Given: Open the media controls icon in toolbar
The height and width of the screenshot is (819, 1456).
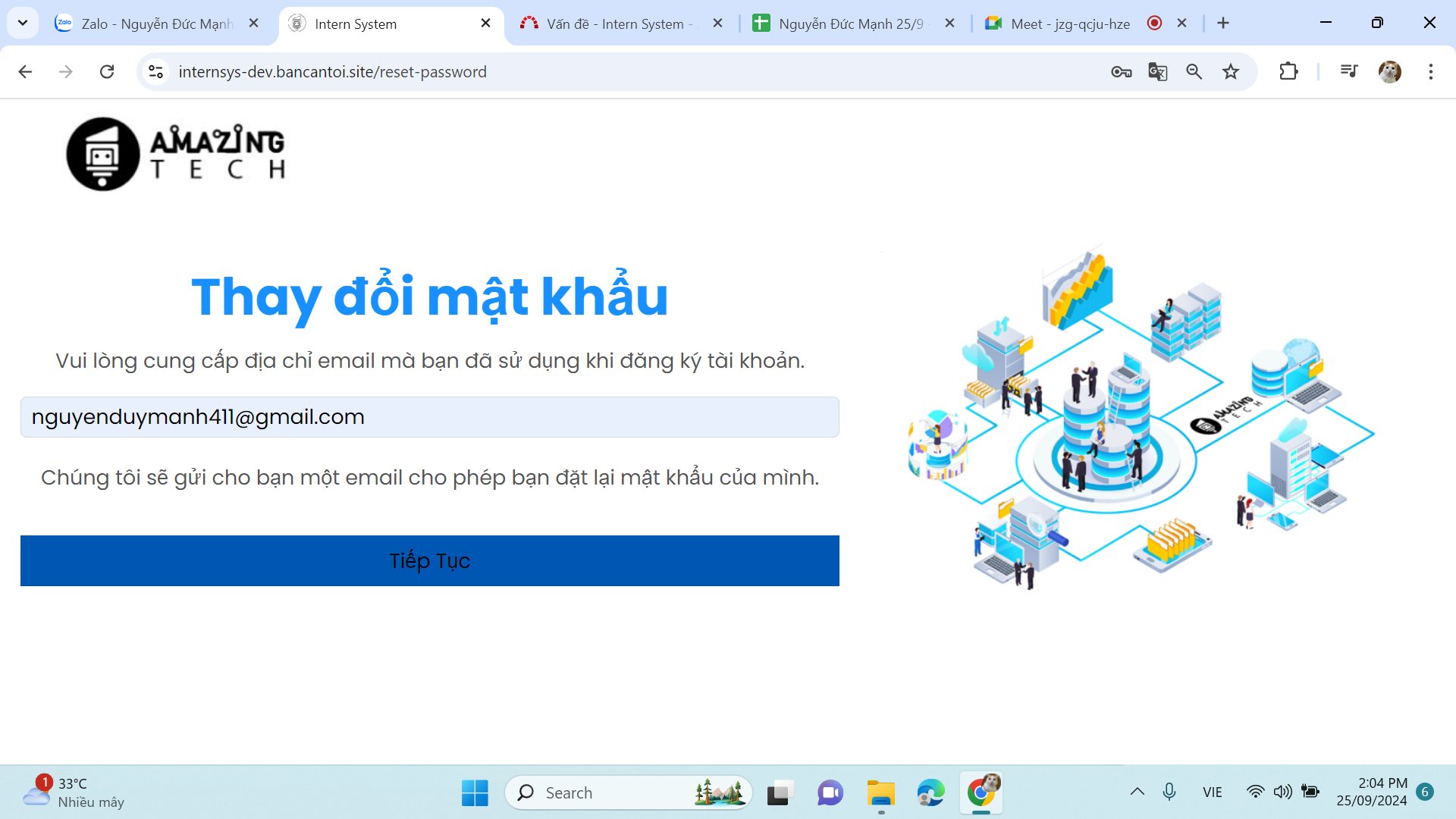Looking at the screenshot, I should click(1348, 72).
